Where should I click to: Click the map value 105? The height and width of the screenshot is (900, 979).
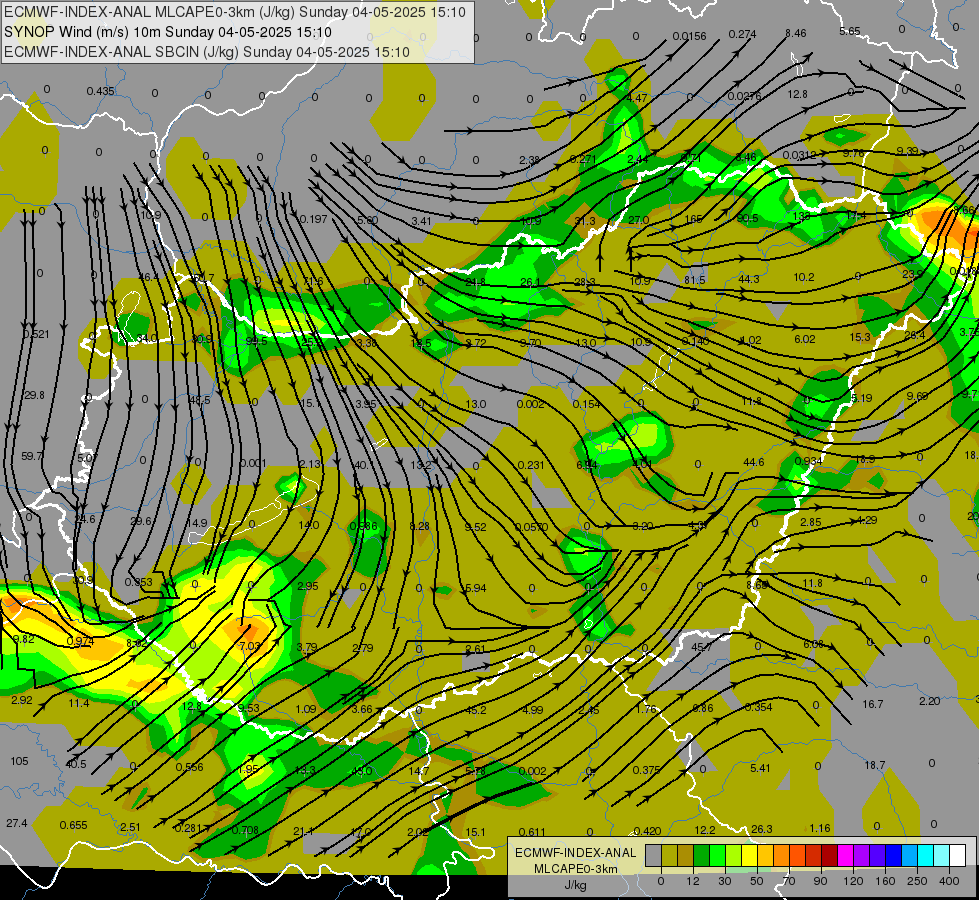tap(19, 761)
